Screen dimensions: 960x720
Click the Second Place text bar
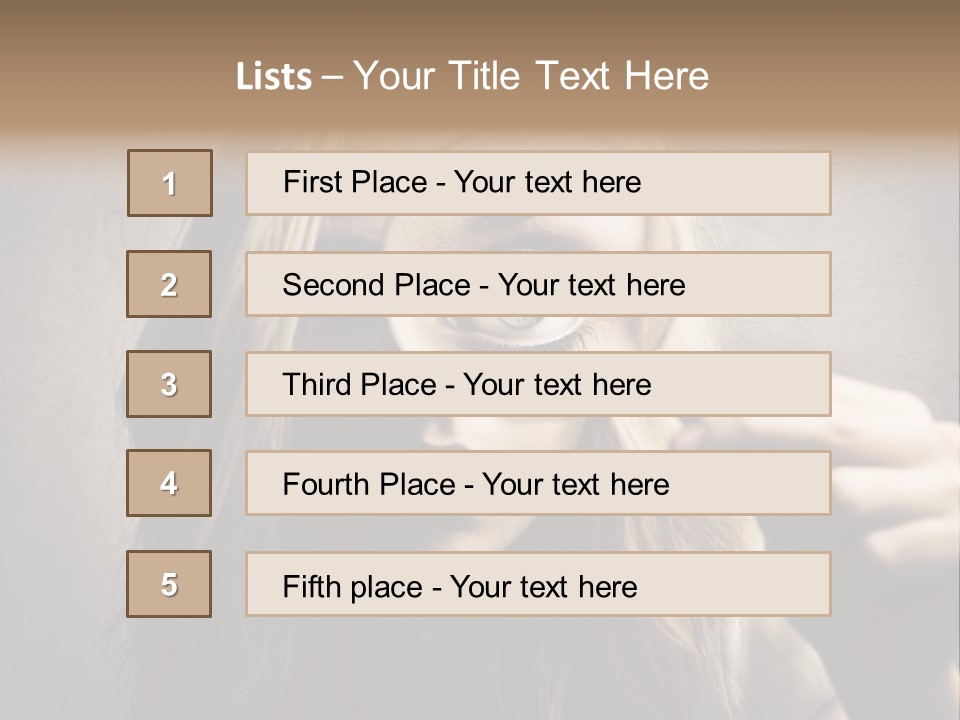tap(538, 284)
